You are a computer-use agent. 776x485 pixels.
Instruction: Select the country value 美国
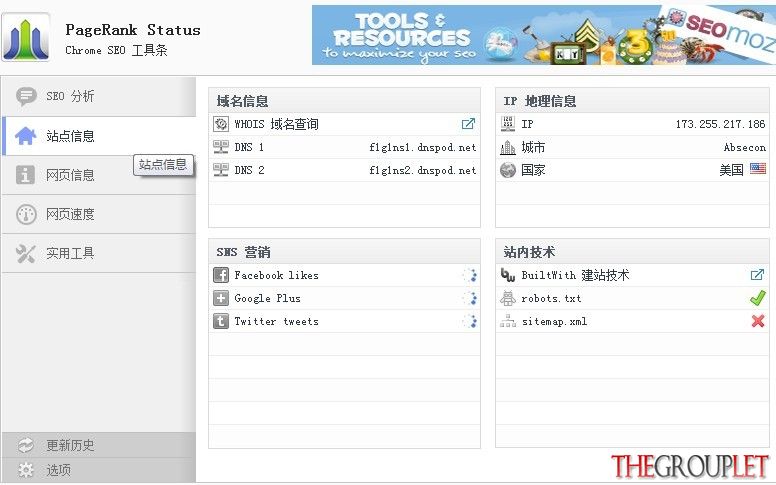731,170
